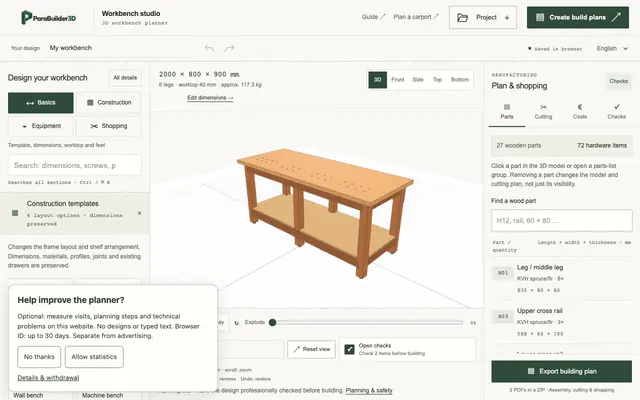Click Allow statistics button

(x=94, y=357)
